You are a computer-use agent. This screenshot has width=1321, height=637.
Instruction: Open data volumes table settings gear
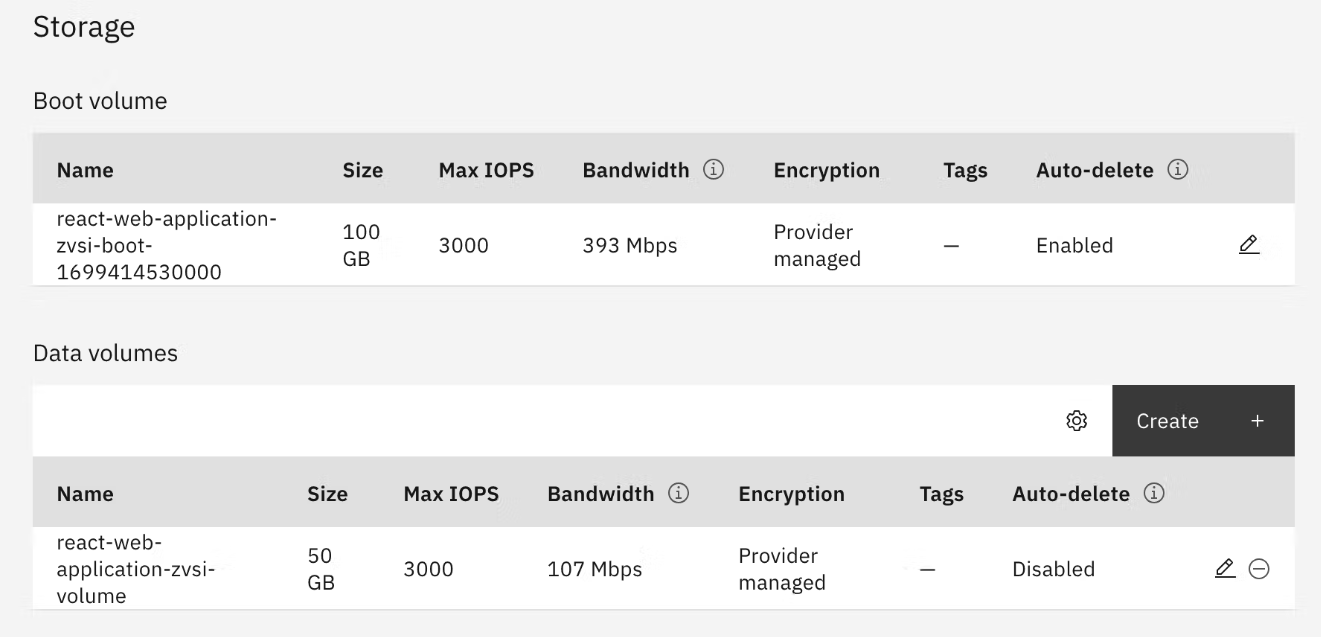1077,421
